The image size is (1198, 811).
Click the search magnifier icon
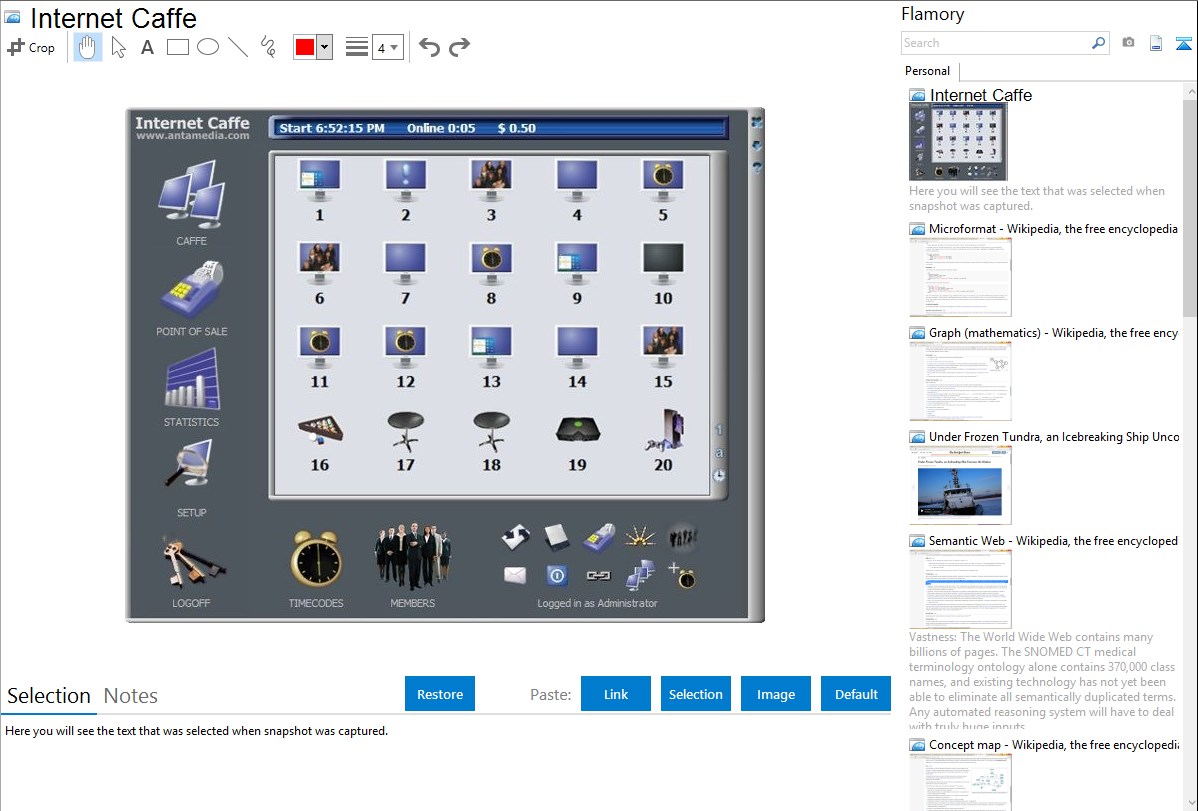1099,43
